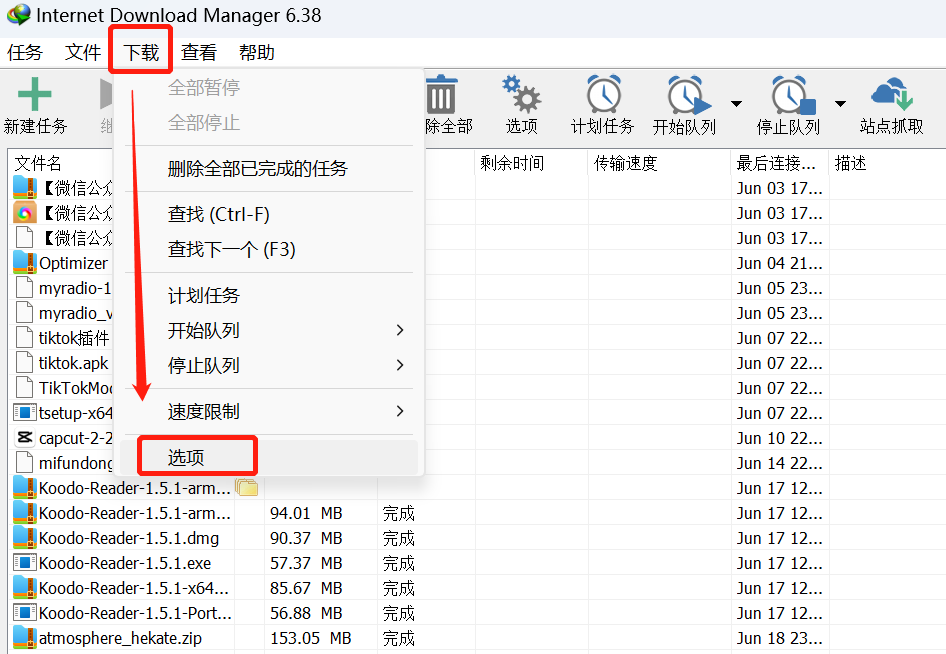
Task: Click the IDM globe icon in title bar
Action: 19,14
